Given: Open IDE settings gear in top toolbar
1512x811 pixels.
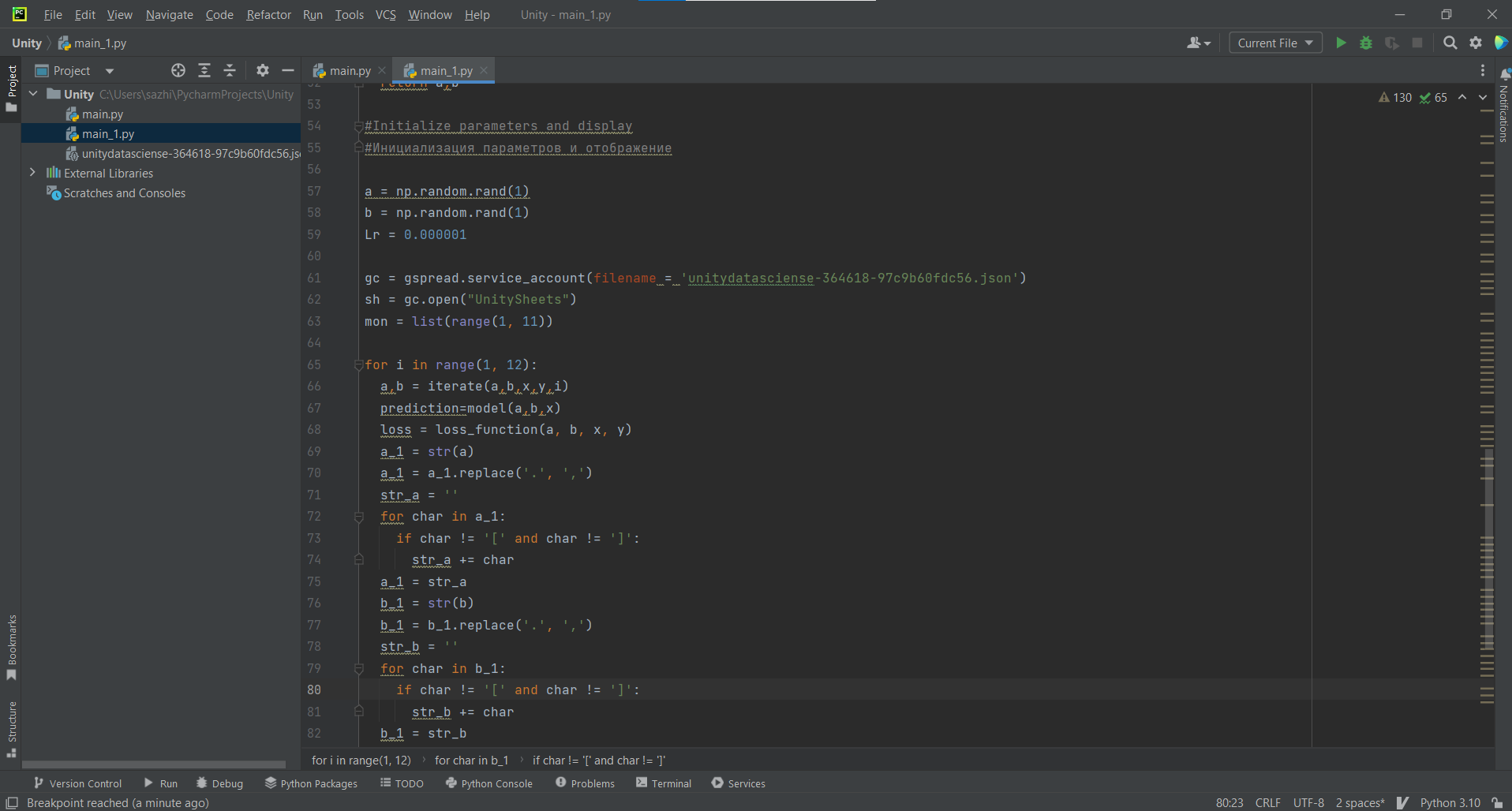Looking at the screenshot, I should coord(1476,43).
